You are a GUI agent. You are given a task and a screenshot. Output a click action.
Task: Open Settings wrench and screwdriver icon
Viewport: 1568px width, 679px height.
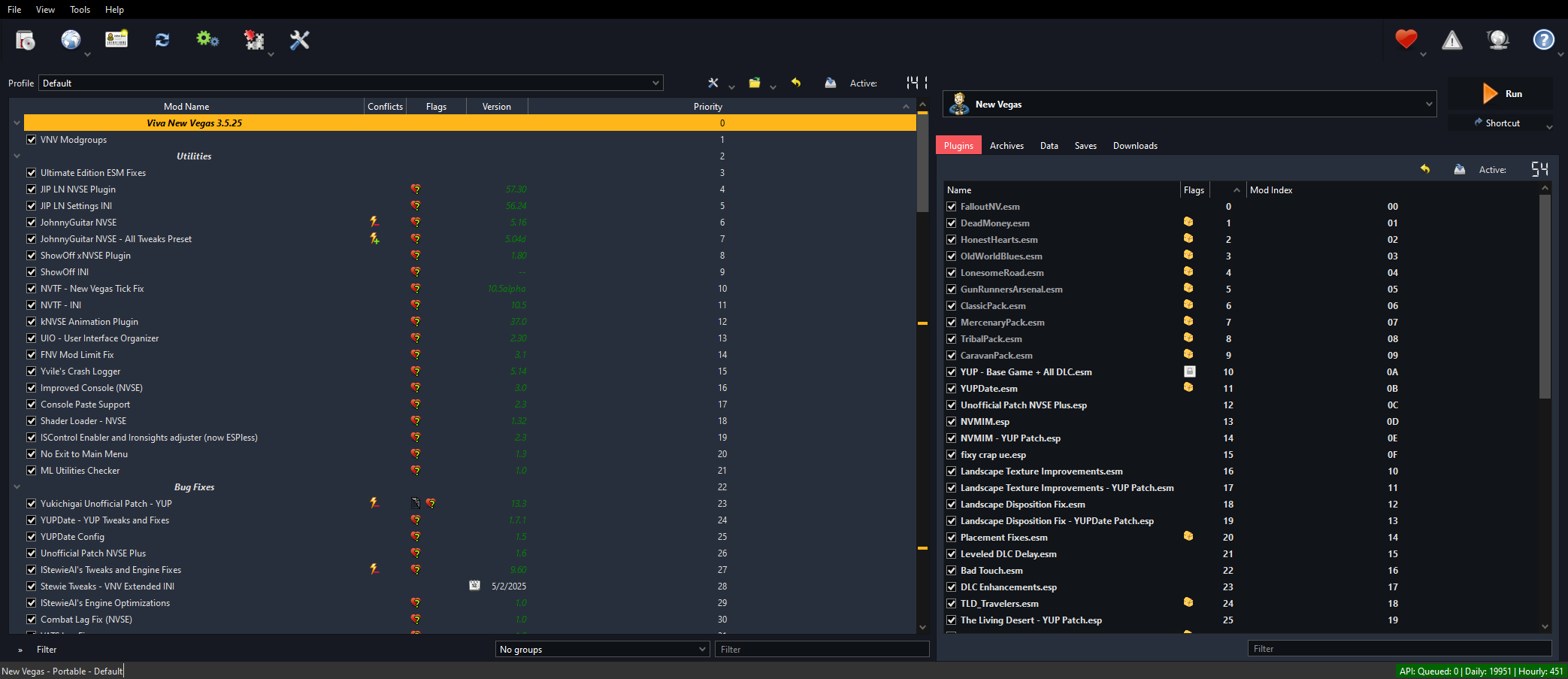(x=300, y=40)
